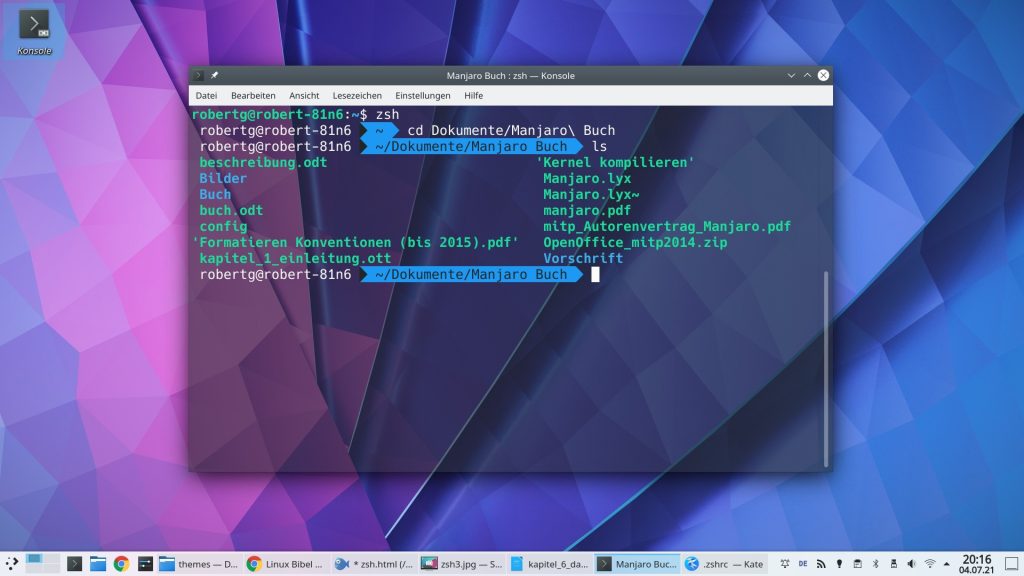
Task: Click the 'config' entry in terminal listing
Action: tap(223, 227)
